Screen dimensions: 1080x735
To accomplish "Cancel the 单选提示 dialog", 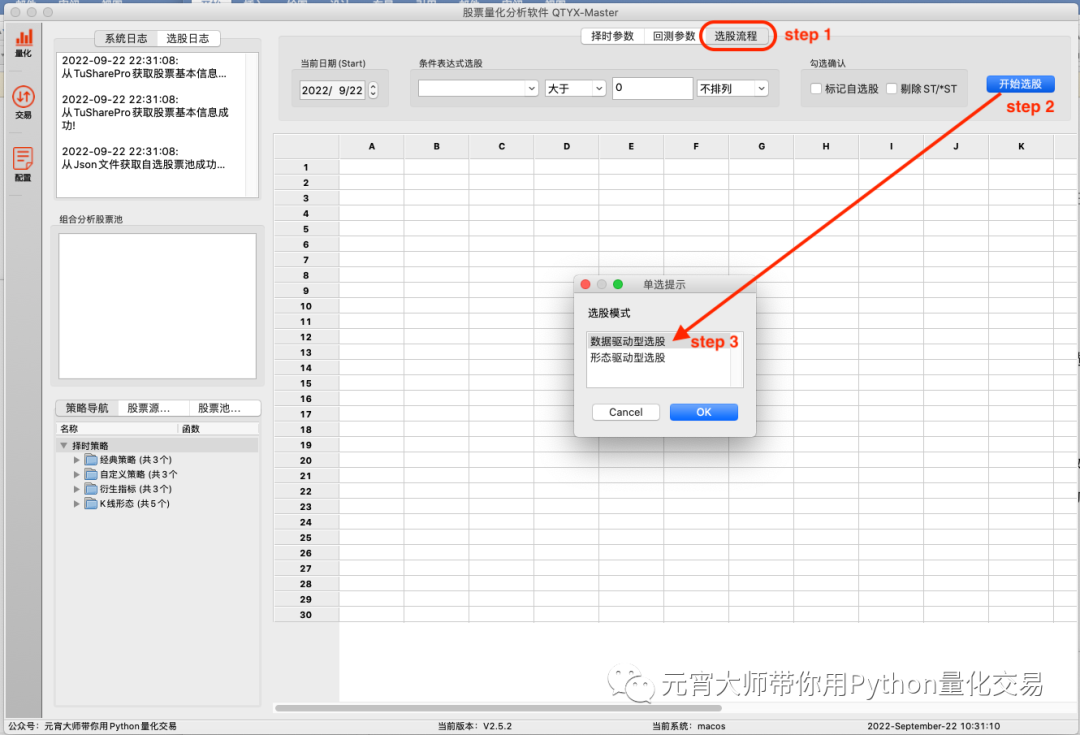I will tap(625, 412).
